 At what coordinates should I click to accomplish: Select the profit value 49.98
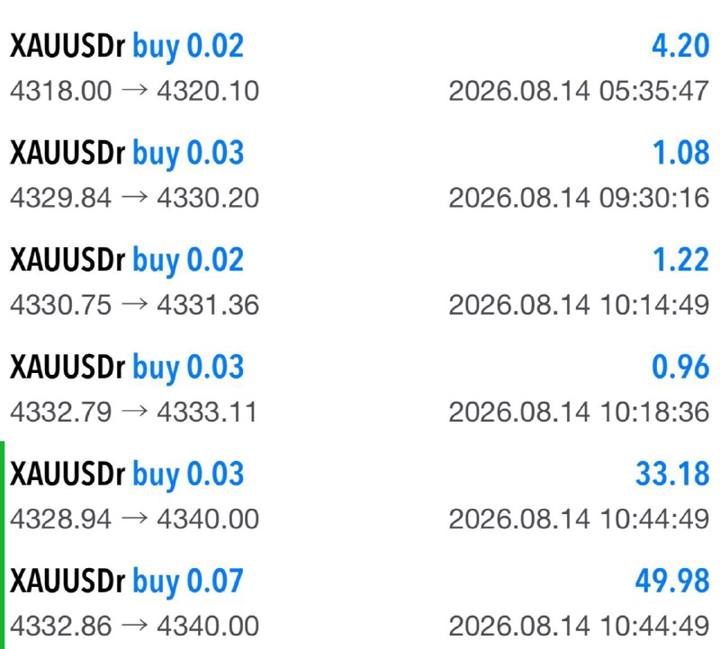tap(673, 581)
